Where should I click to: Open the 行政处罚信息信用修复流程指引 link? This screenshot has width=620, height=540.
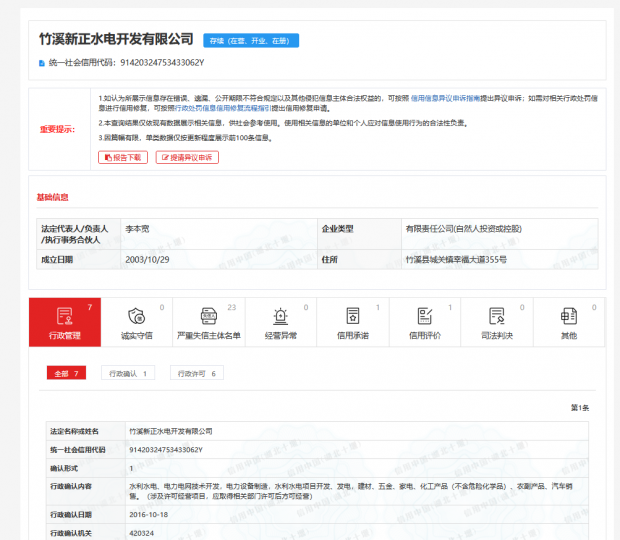[x=223, y=108]
